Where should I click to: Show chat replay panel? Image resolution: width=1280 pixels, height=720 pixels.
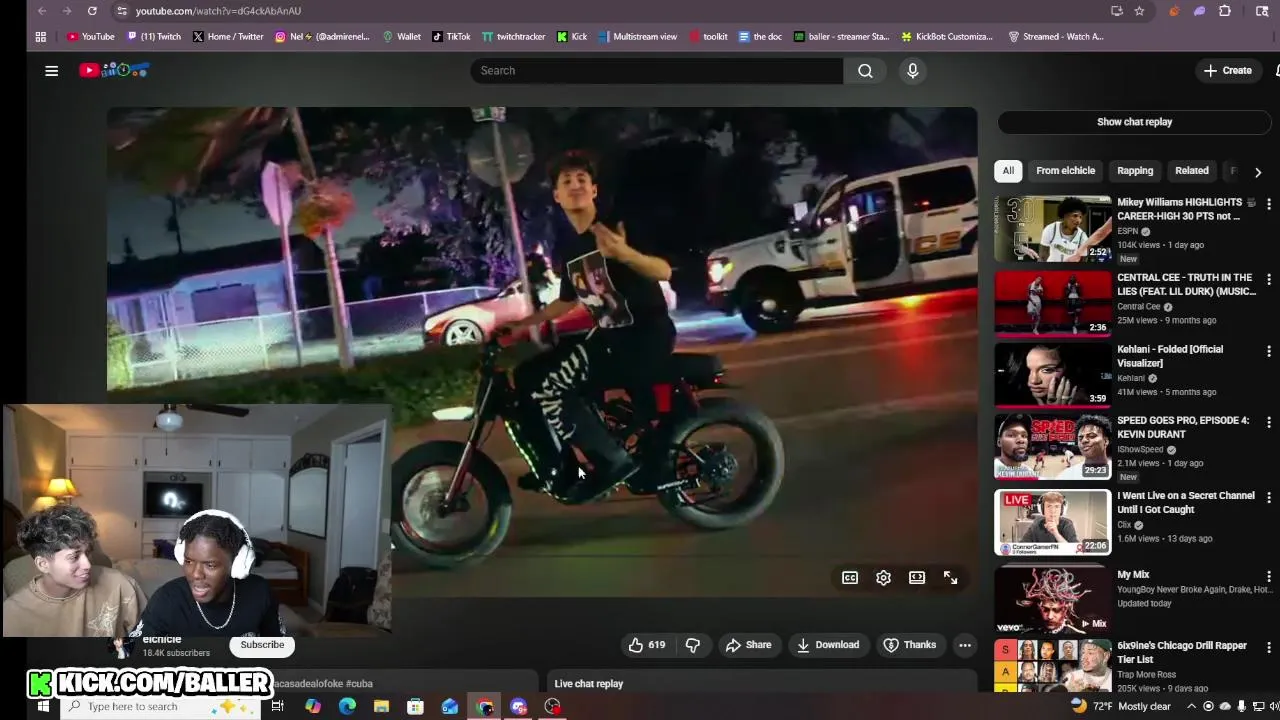1135,122
